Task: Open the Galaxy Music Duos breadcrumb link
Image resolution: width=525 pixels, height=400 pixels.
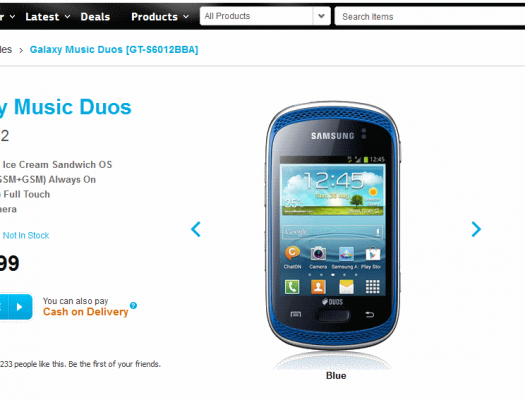Action: [114, 50]
